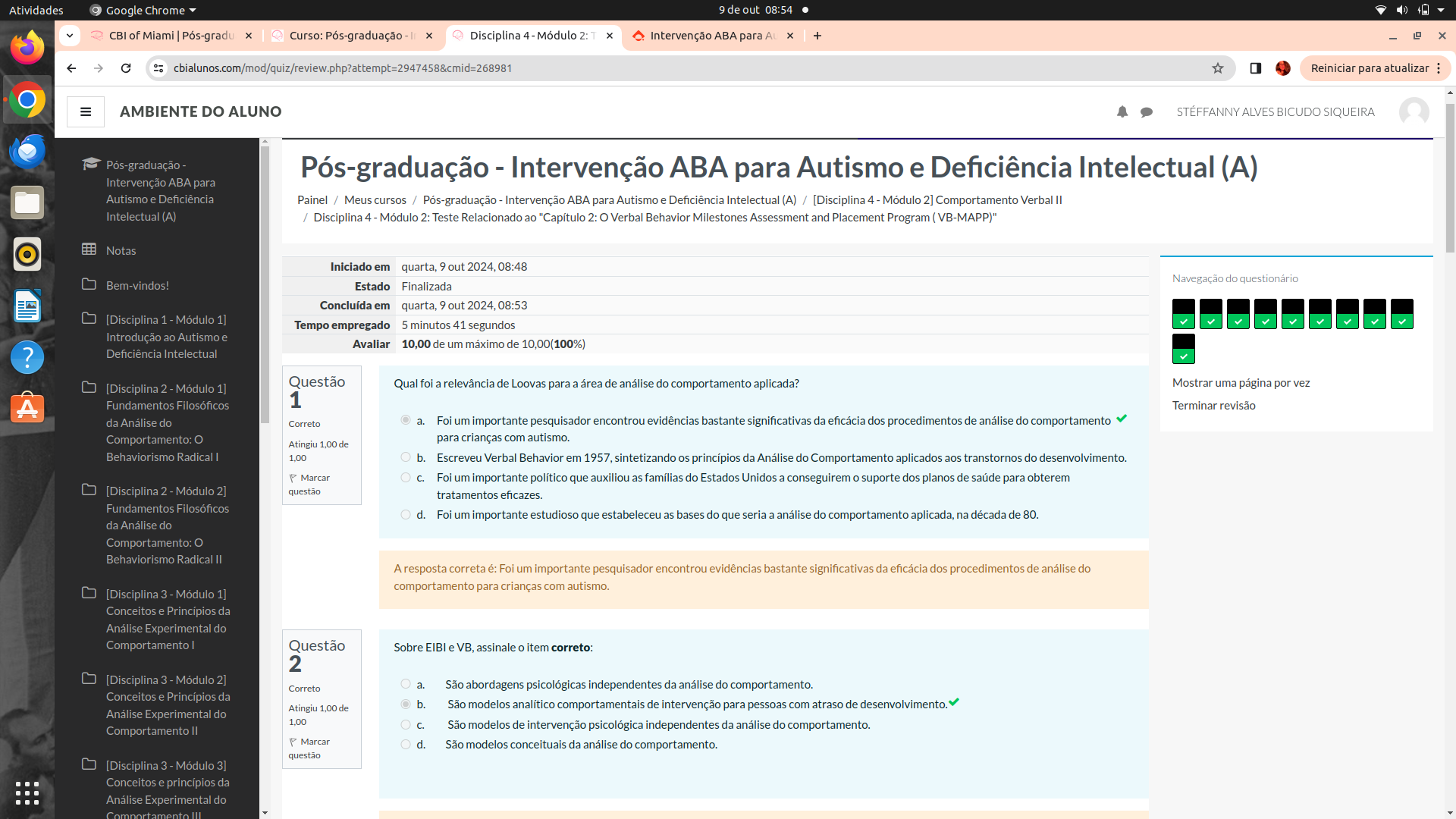Select option d for Questão 1

coord(406,514)
